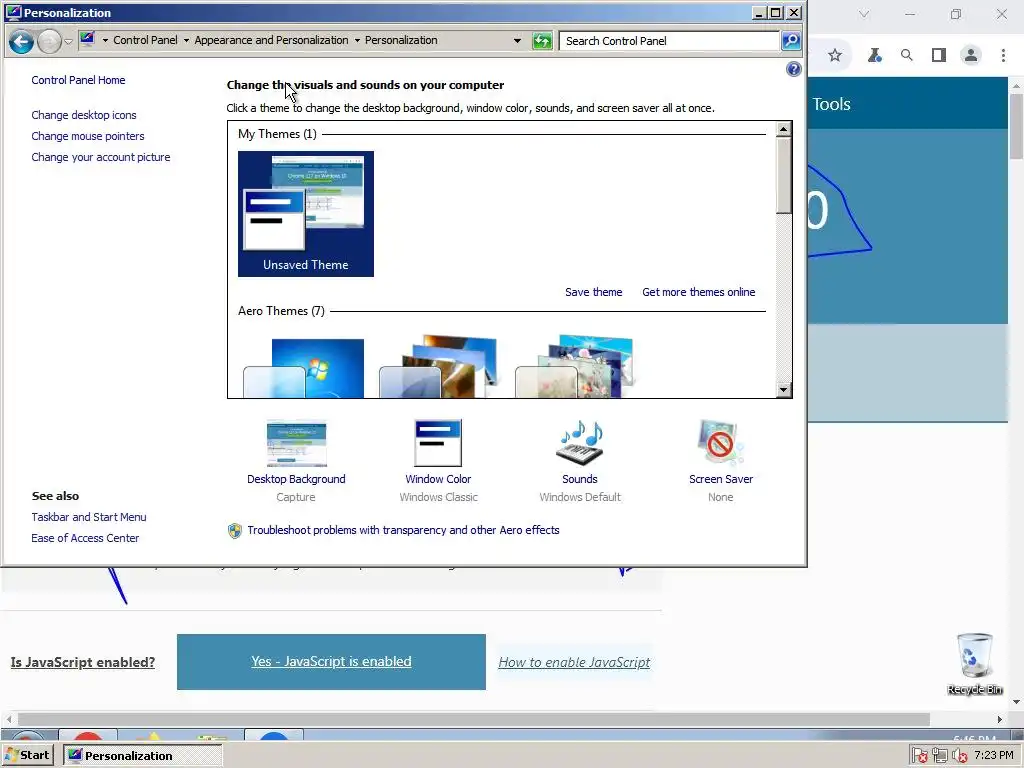Focus the Search Control Panel field
This screenshot has width=1024, height=768.
click(669, 41)
